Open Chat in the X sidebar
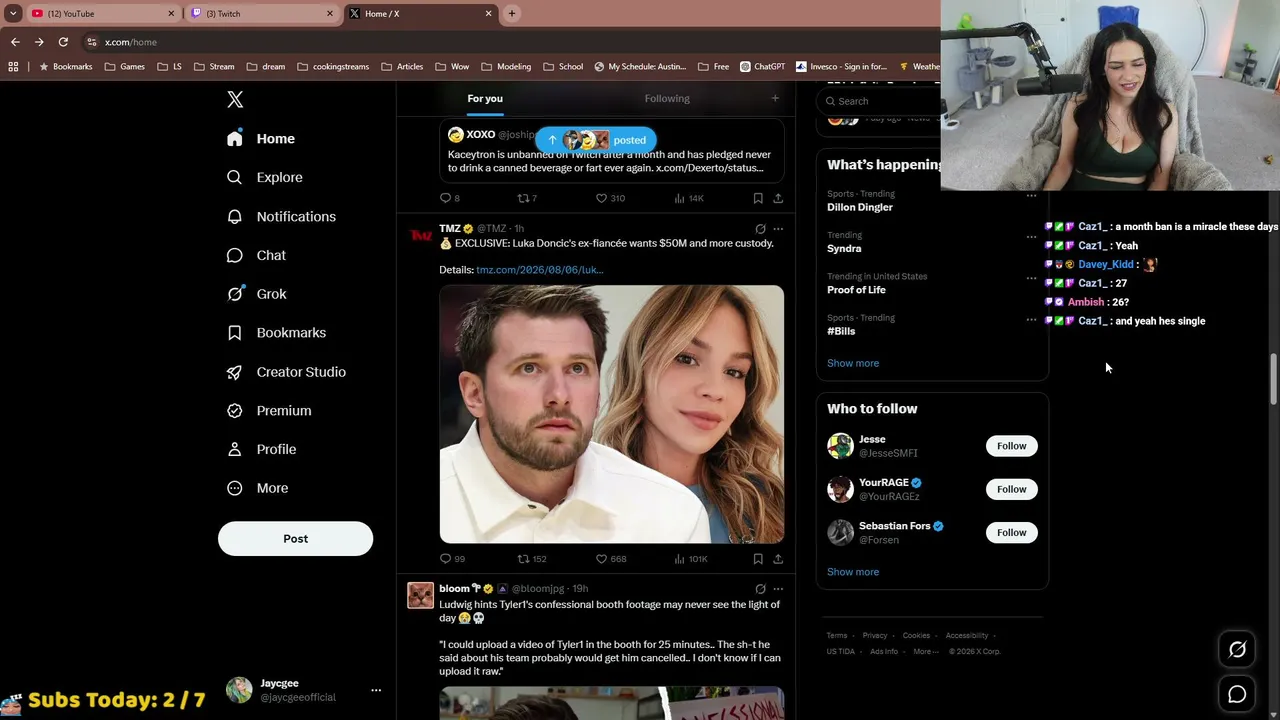This screenshot has width=1280, height=720. (257, 255)
